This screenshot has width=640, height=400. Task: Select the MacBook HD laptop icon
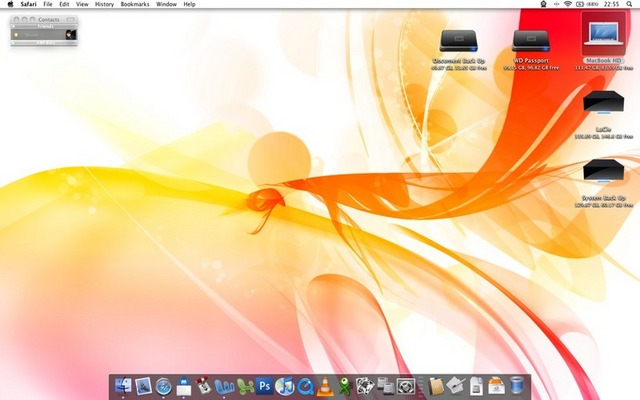pos(604,33)
